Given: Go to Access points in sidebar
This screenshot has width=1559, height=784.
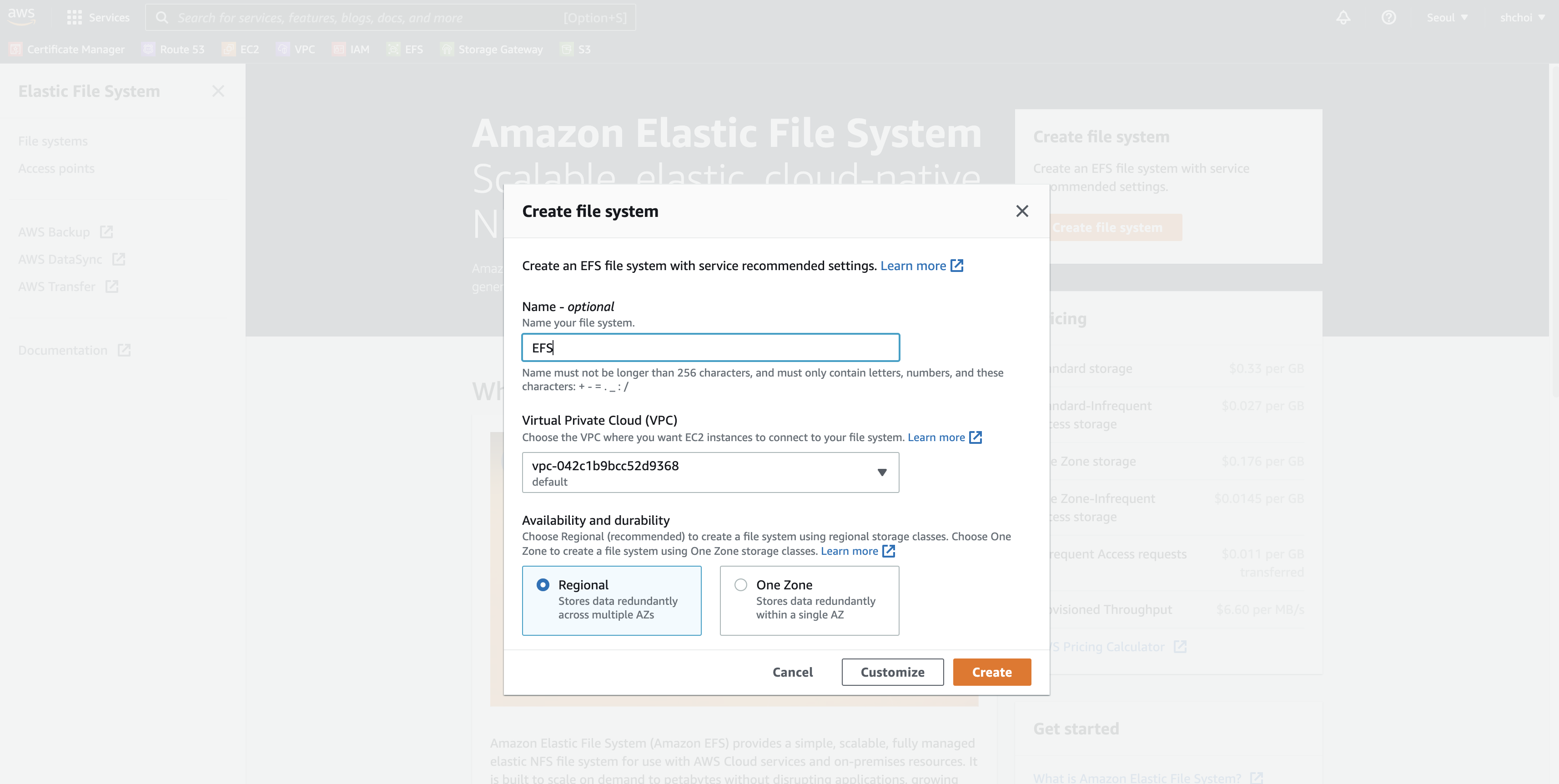Looking at the screenshot, I should tap(56, 168).
